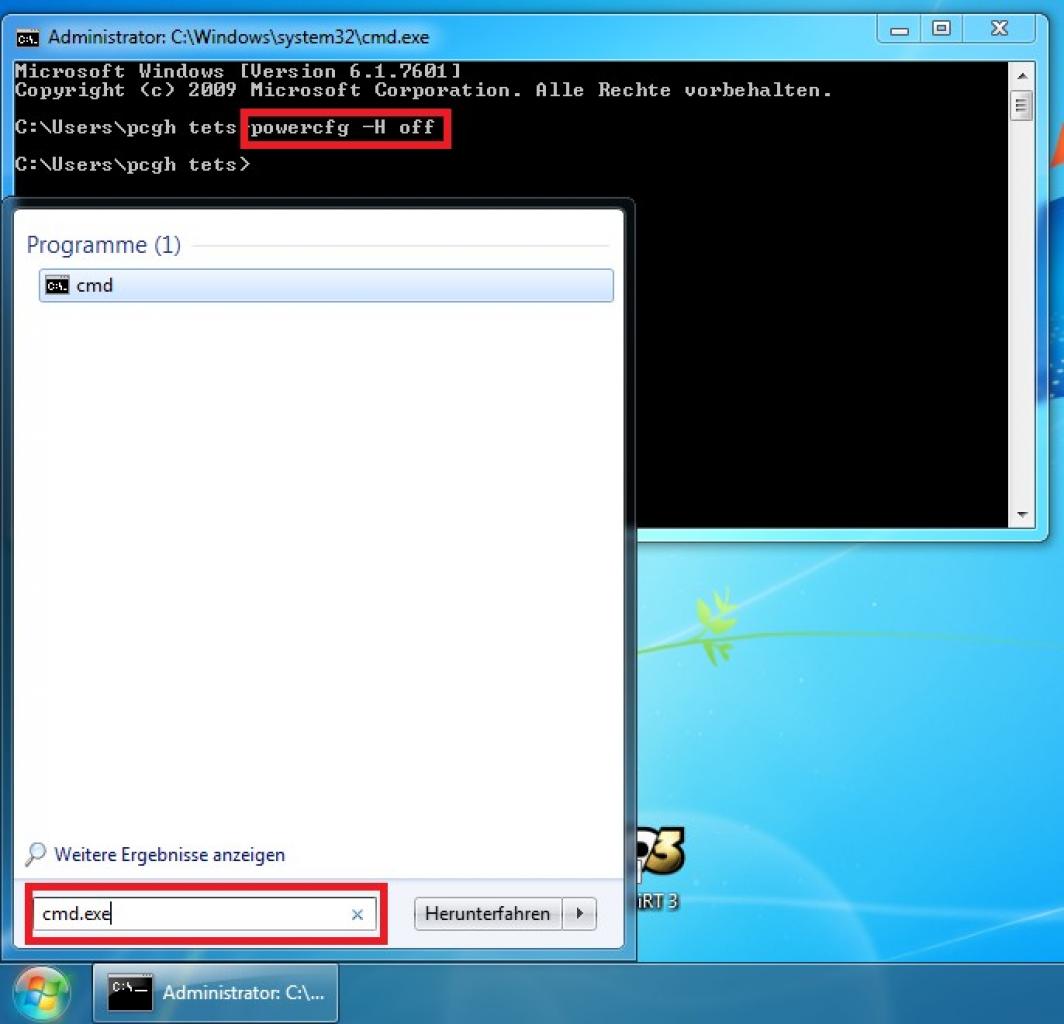Viewport: 1064px width, 1024px height.
Task: Click the cmd vertical scrollbar thumb
Action: pos(1022,106)
